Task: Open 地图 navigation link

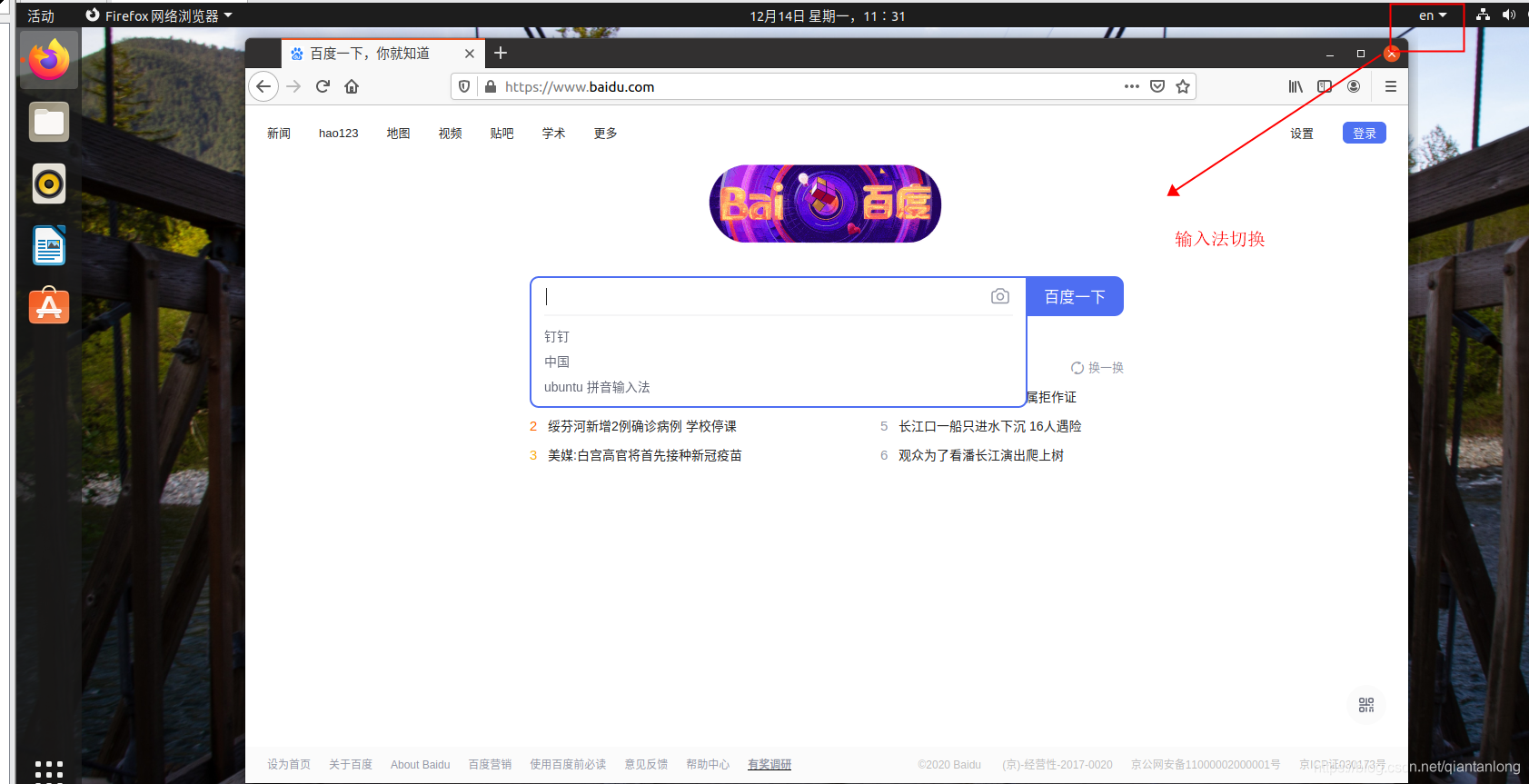Action: point(398,133)
